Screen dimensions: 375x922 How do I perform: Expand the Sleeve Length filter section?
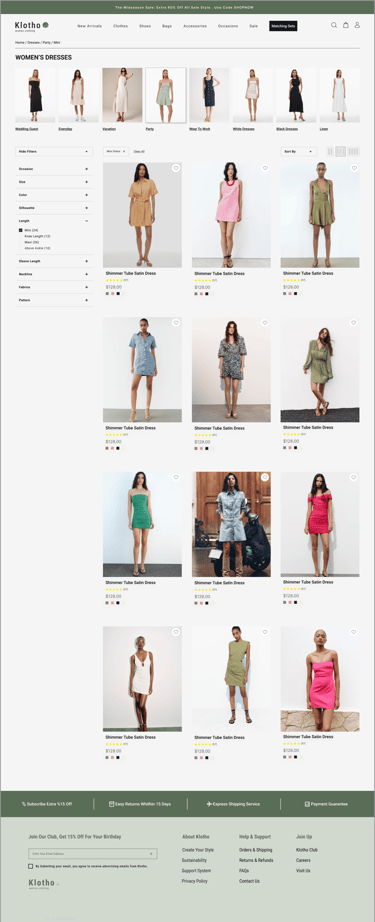(54, 261)
